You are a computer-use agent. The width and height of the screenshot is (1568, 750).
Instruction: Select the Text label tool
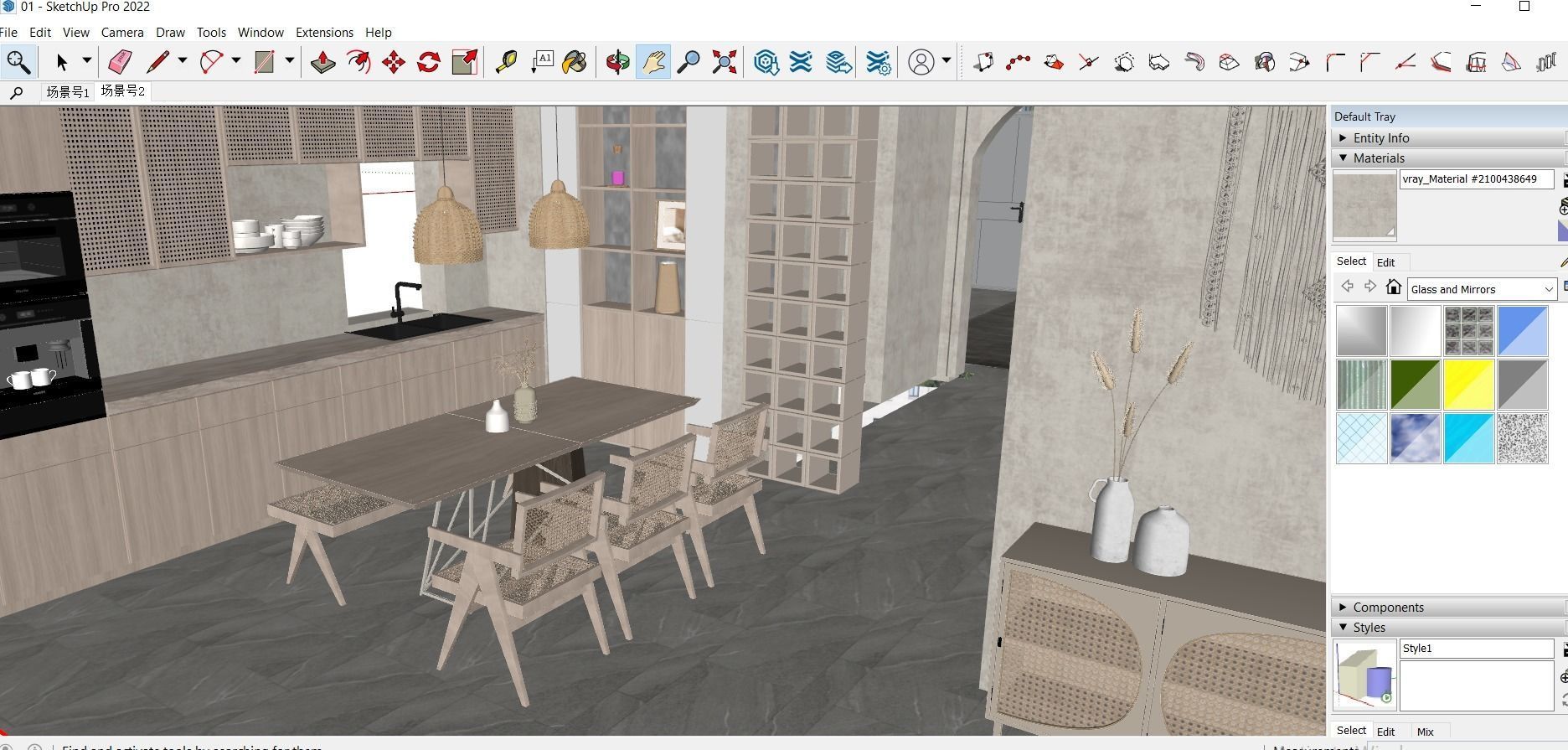click(542, 62)
